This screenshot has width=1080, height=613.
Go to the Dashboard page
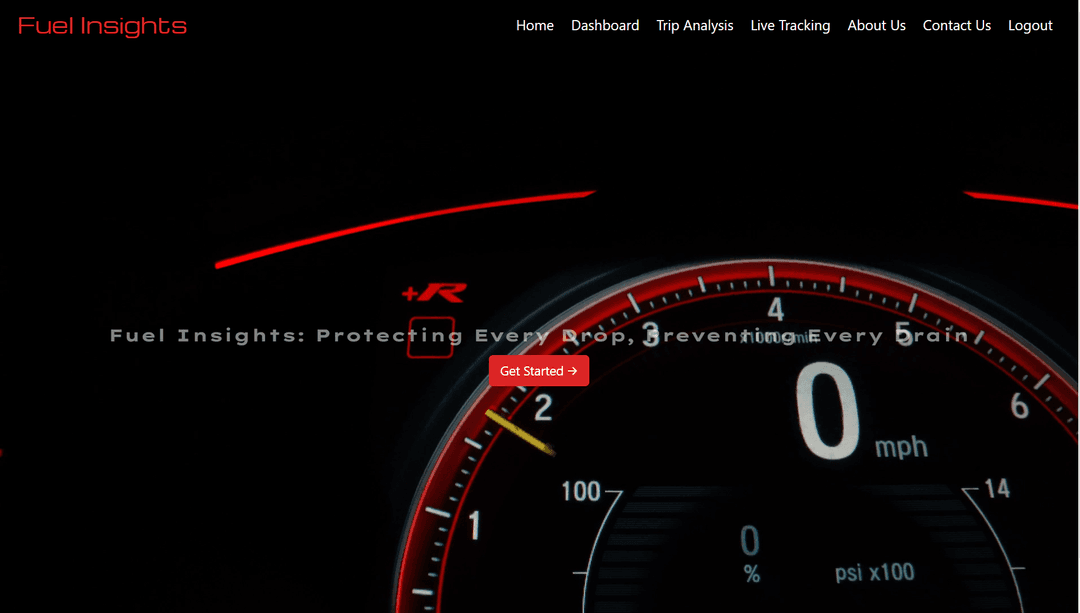tap(605, 25)
